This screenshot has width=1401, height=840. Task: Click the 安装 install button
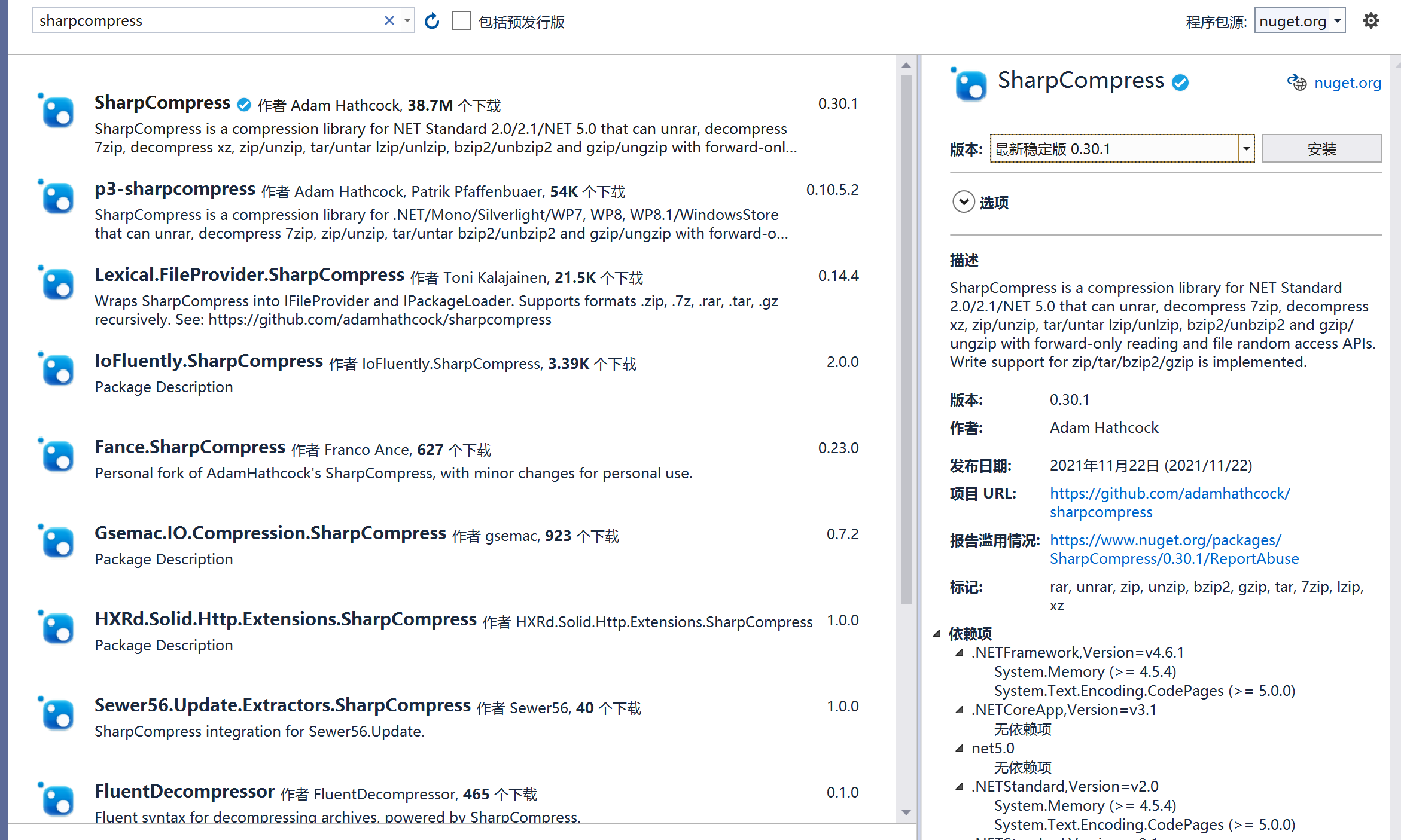click(1321, 148)
